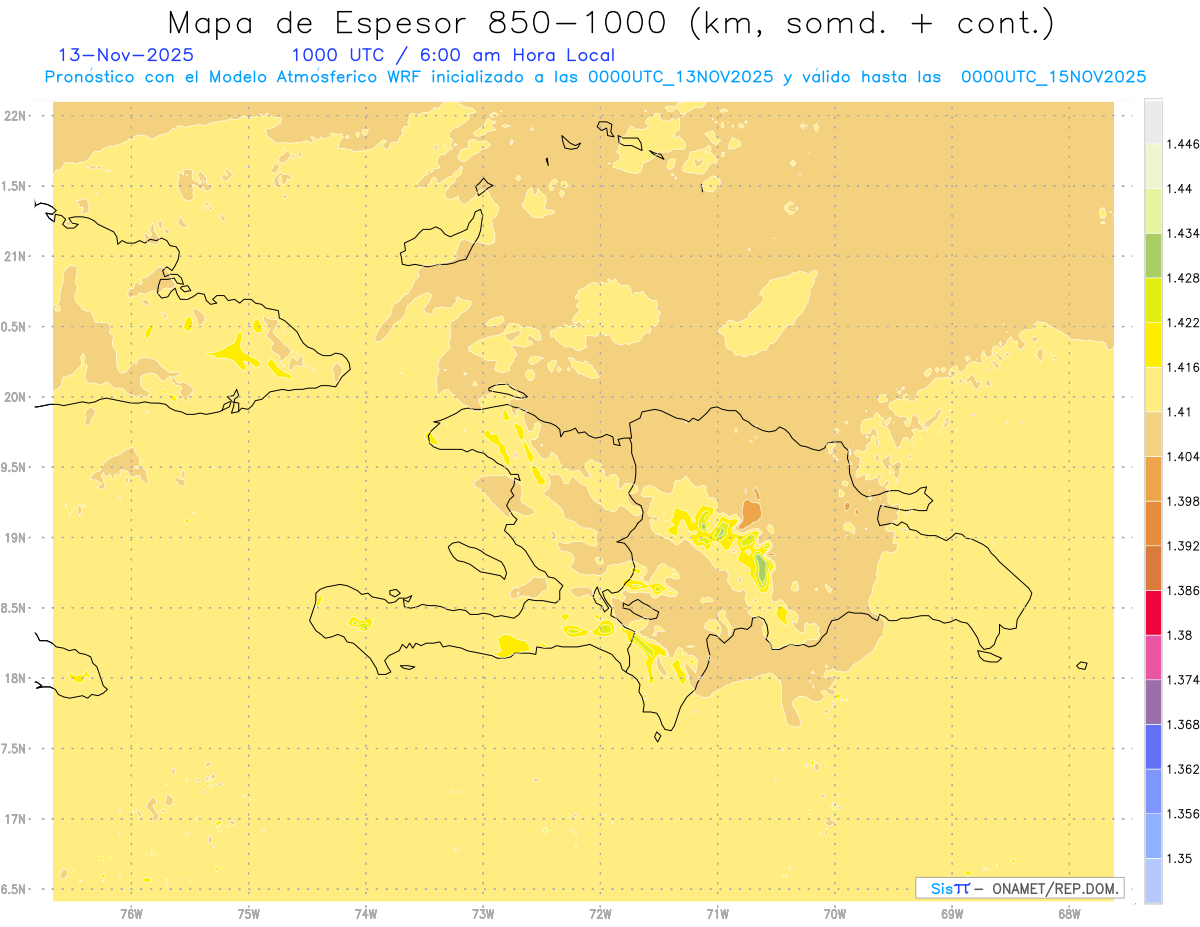The height and width of the screenshot is (927, 1200).
Task: Click the '71W' longitude label
Action: point(718,914)
